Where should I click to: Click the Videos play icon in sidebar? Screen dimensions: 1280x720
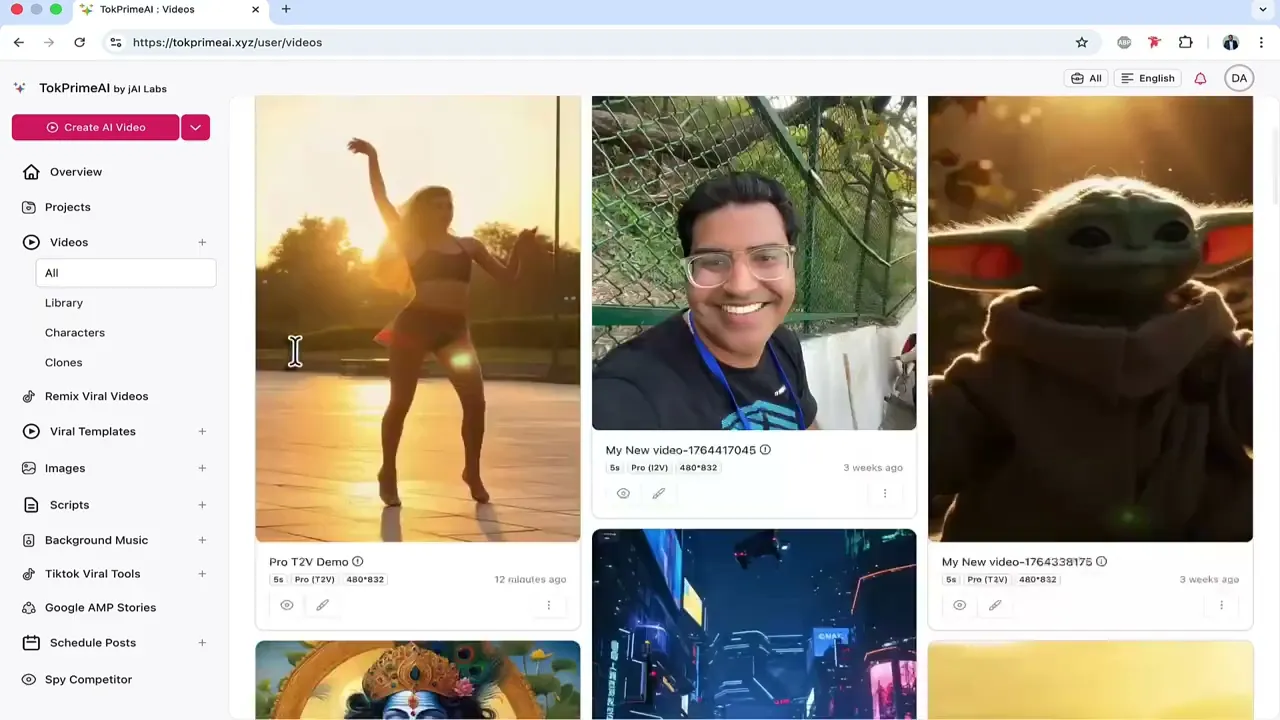31,242
